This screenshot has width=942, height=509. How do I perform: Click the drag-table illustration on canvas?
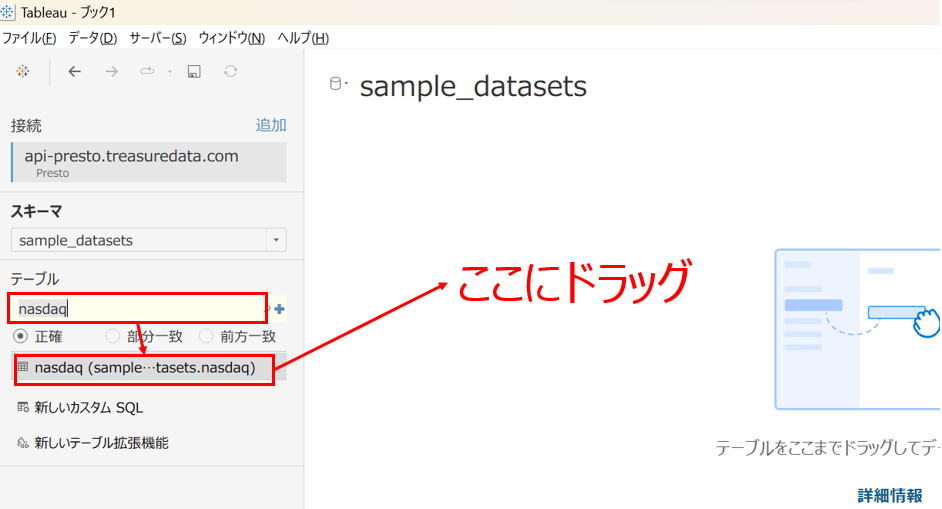point(858,329)
